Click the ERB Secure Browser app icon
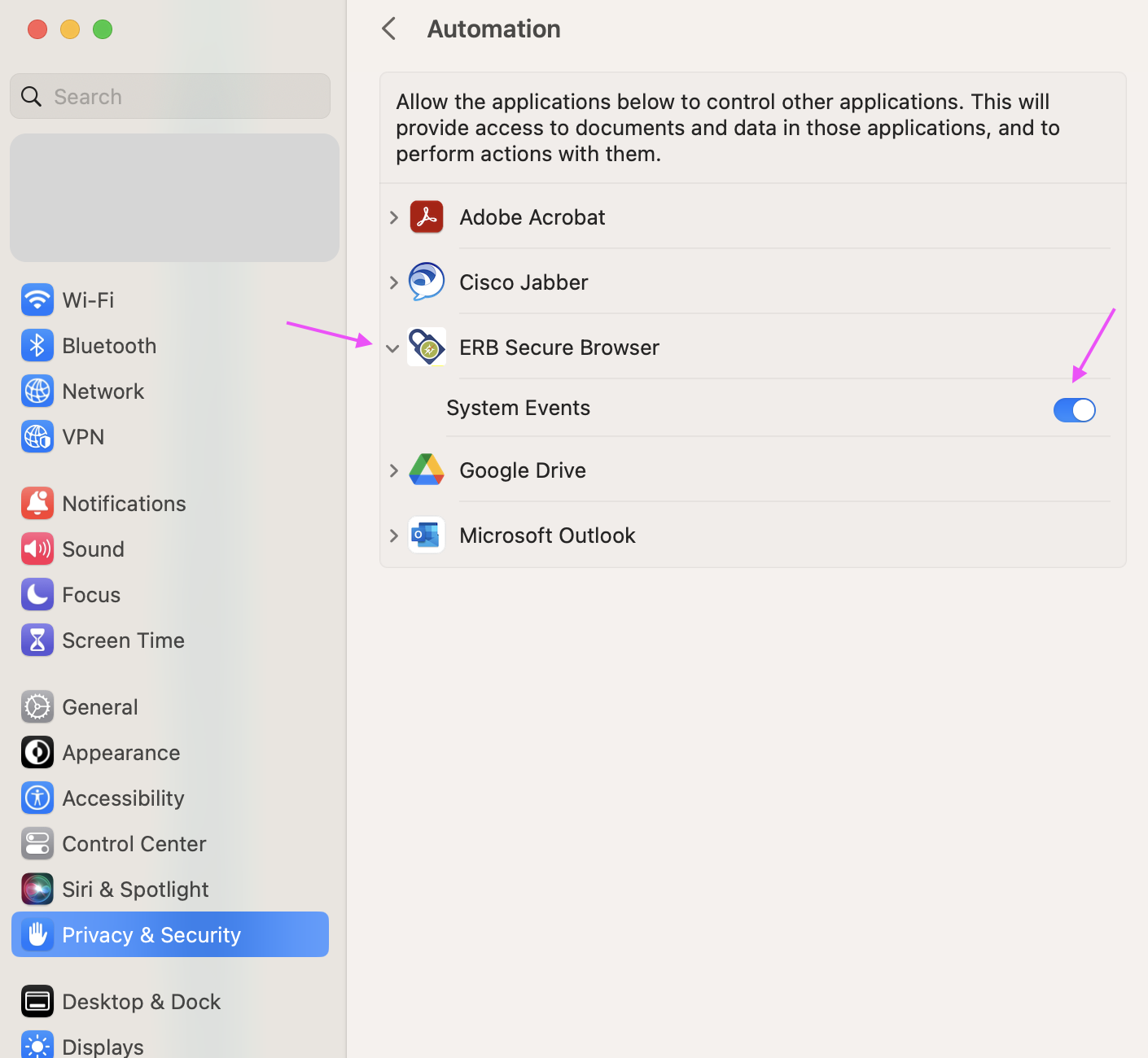 (x=427, y=347)
